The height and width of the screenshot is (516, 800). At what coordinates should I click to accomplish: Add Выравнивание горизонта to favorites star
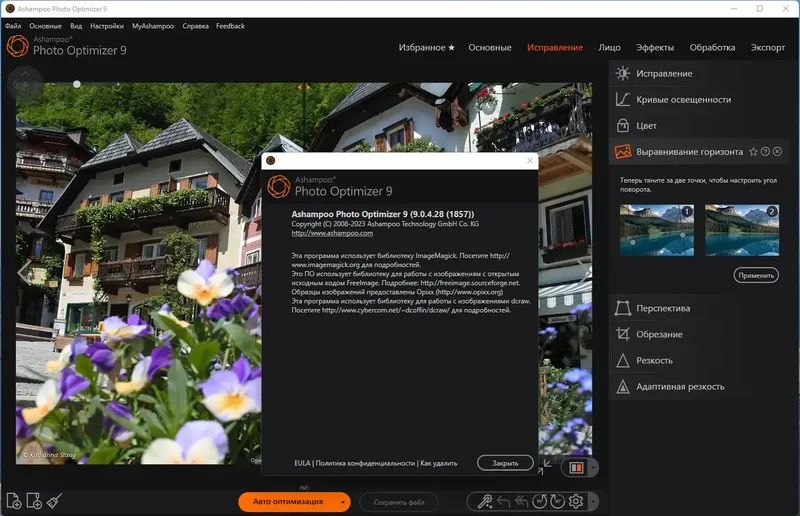pyautogui.click(x=753, y=152)
